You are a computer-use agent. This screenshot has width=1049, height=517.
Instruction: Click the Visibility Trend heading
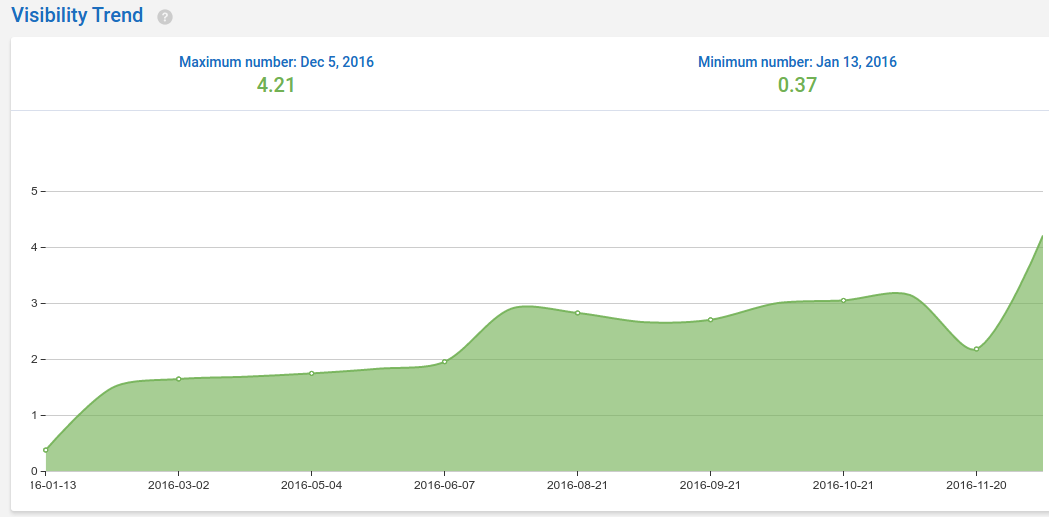(77, 16)
